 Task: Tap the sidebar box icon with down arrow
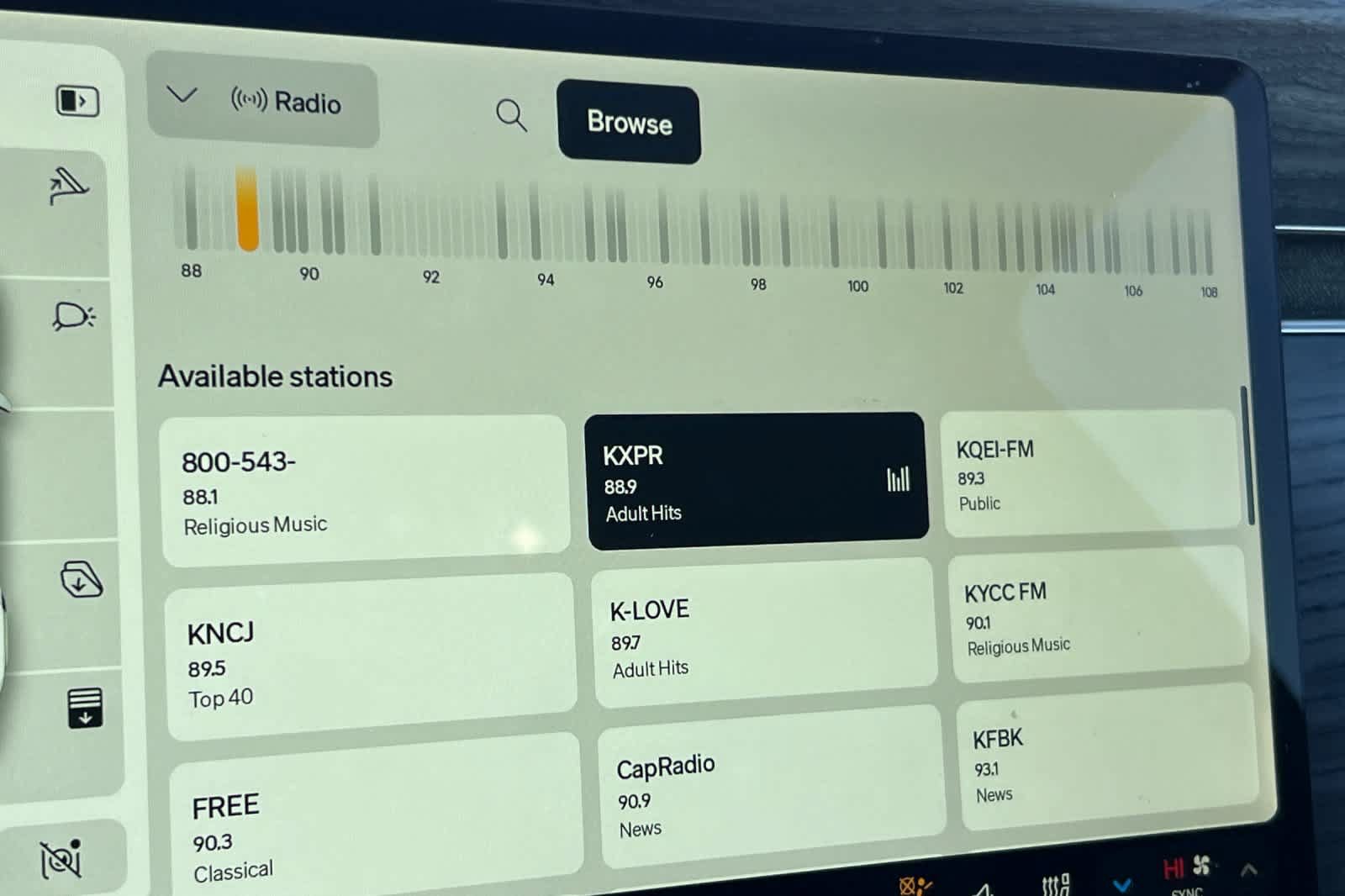coord(82,579)
